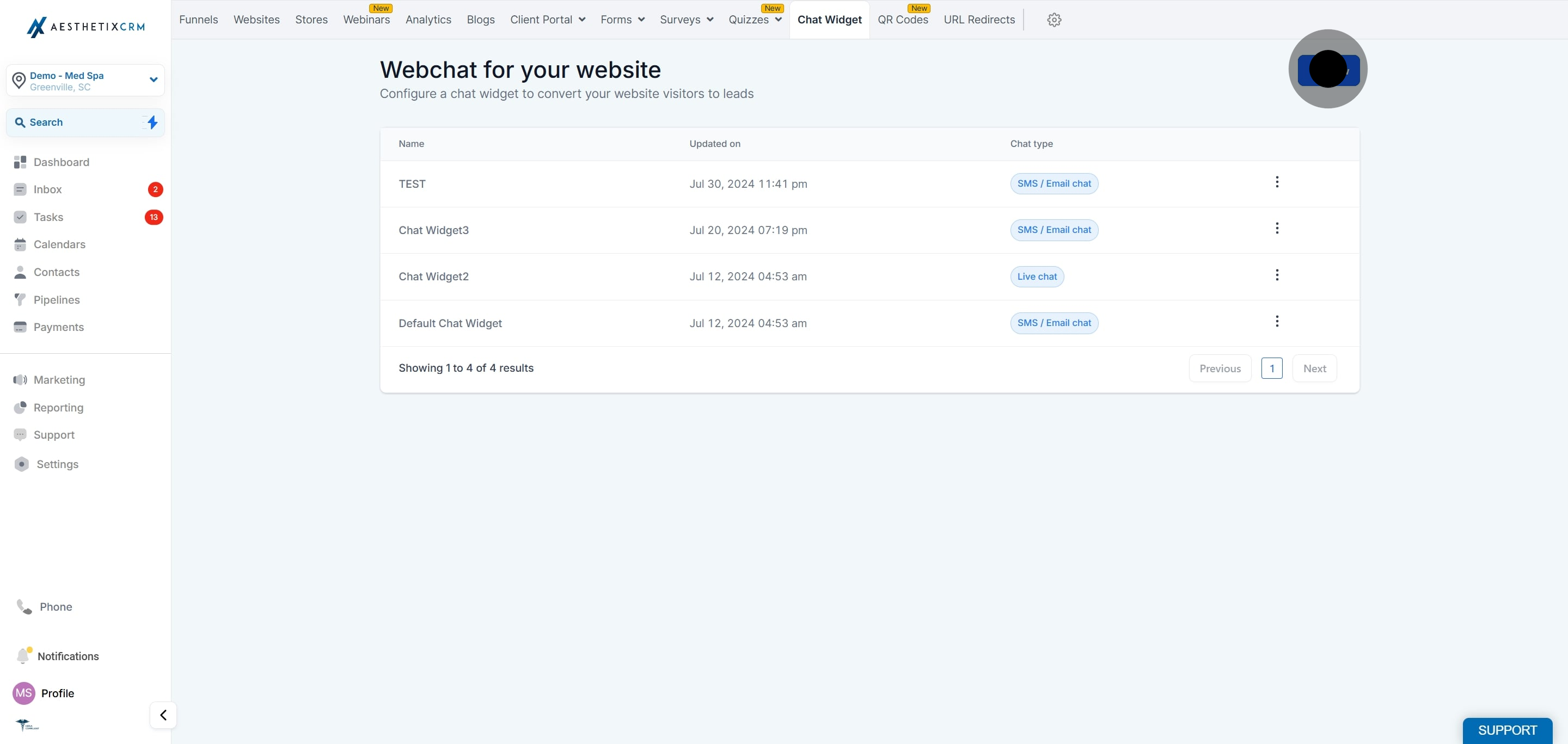Click the Inbox badge showing 2
This screenshot has height=744, width=1568.
pos(155,189)
